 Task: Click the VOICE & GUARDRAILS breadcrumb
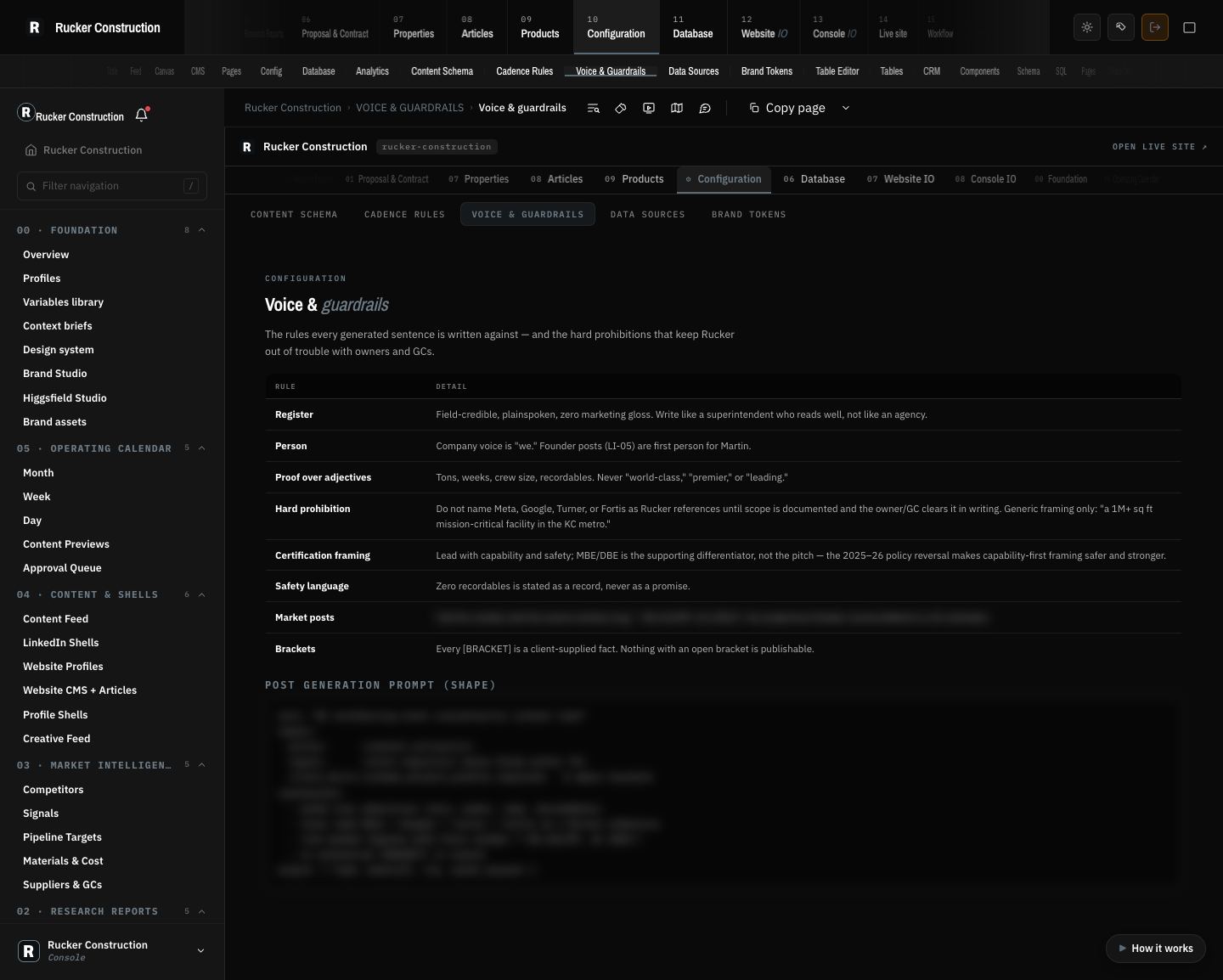click(x=409, y=108)
